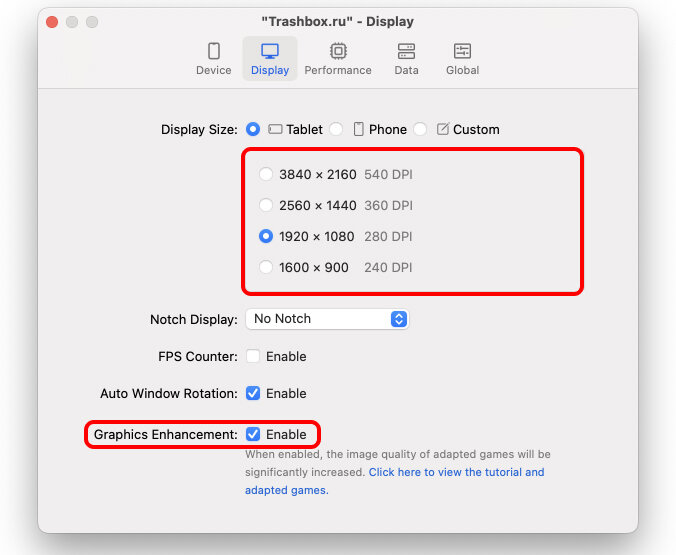Select the Display monitor icon

270,51
